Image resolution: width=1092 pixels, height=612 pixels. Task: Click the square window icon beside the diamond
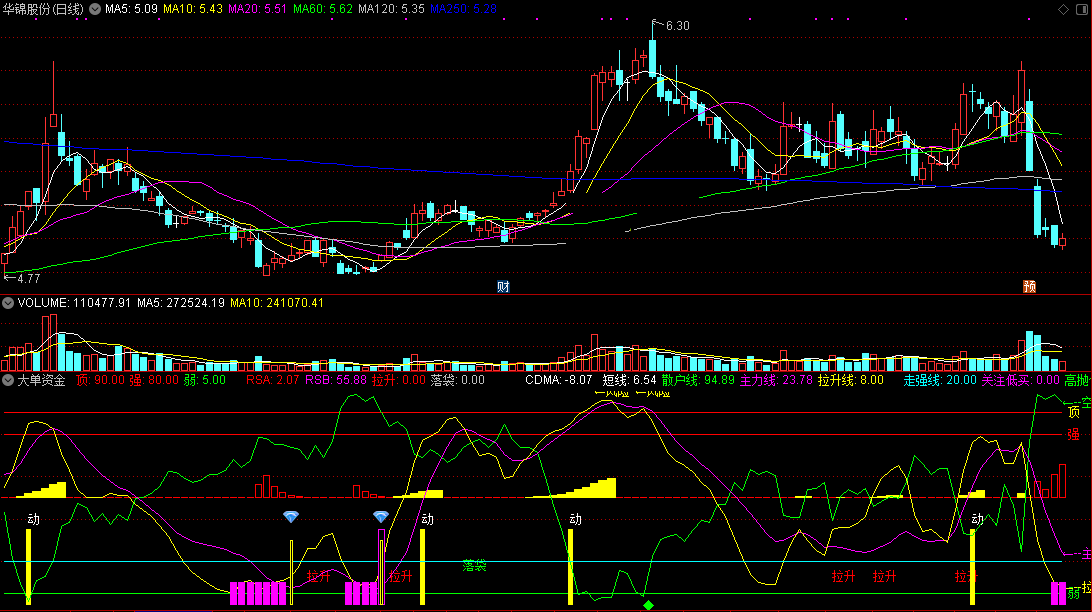[1082, 9]
